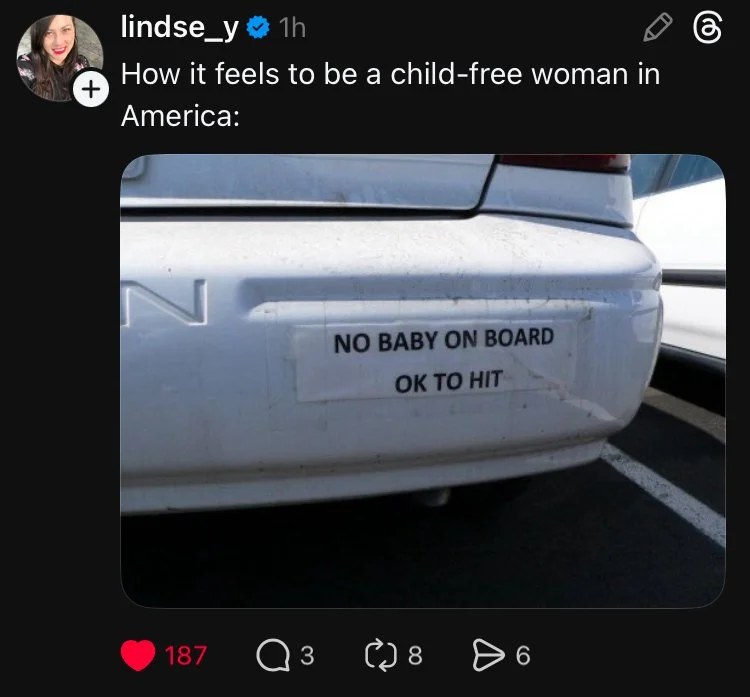Open the reply bubble icon

click(x=273, y=655)
